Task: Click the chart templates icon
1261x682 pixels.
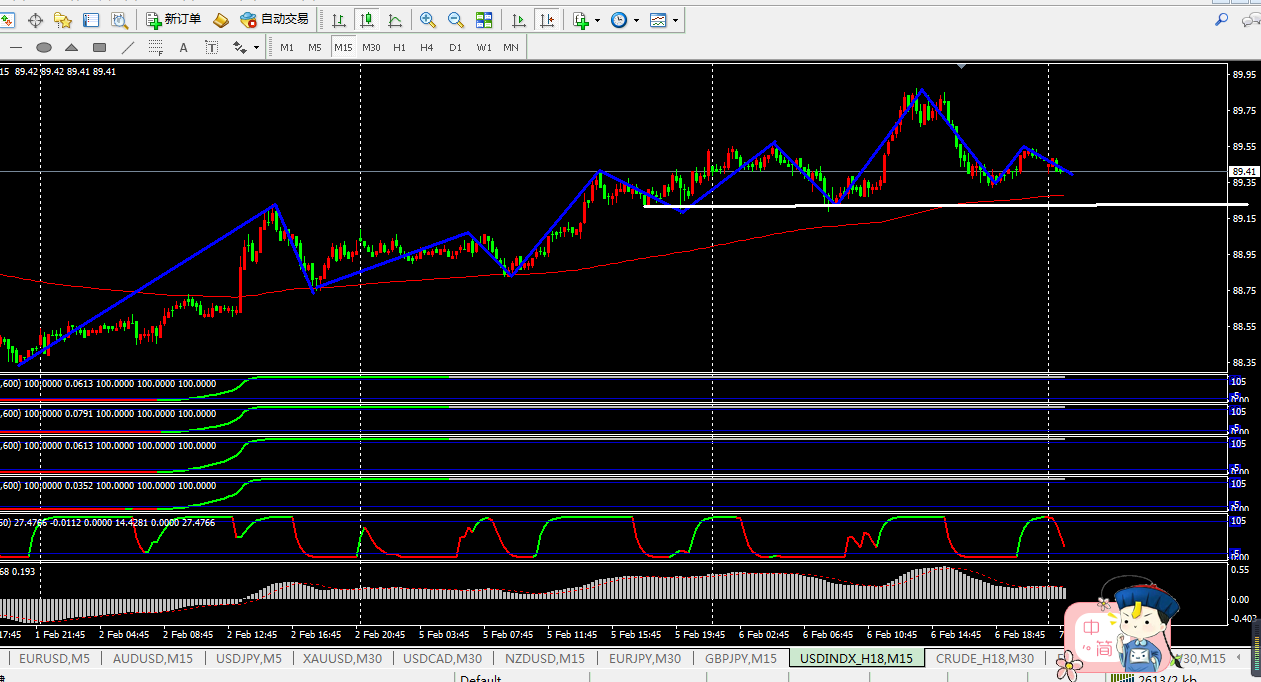Action: pos(658,20)
